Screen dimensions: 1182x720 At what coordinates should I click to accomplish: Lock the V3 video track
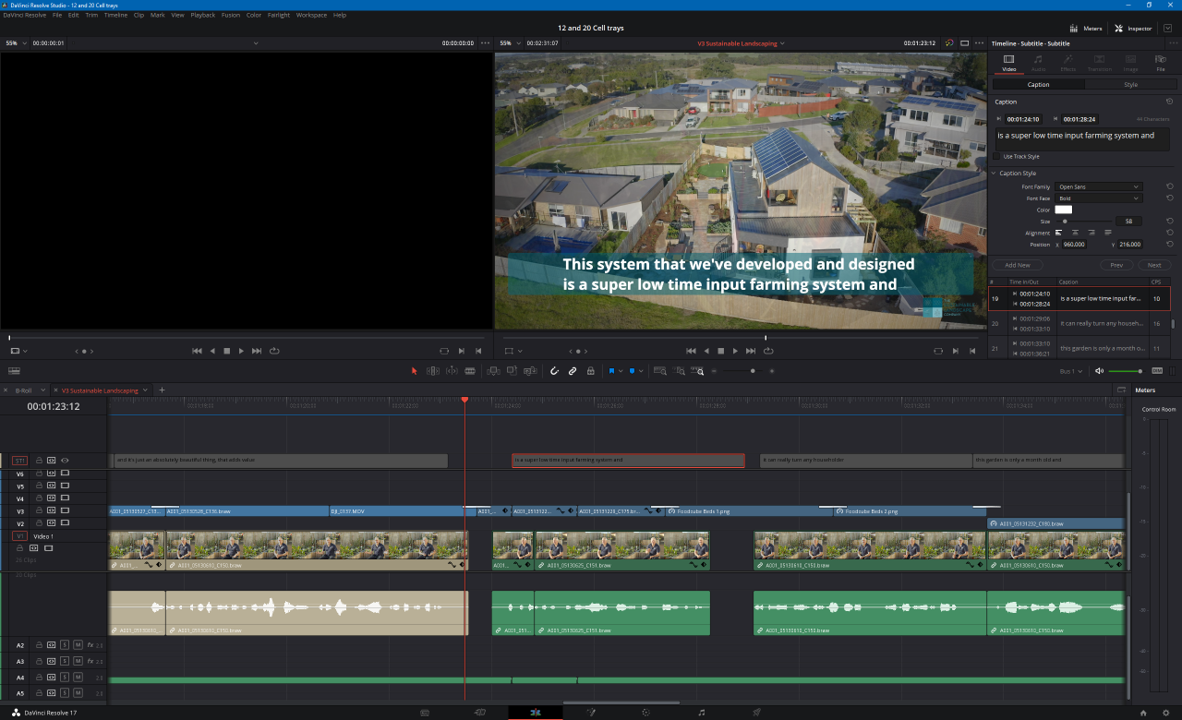coord(39,511)
